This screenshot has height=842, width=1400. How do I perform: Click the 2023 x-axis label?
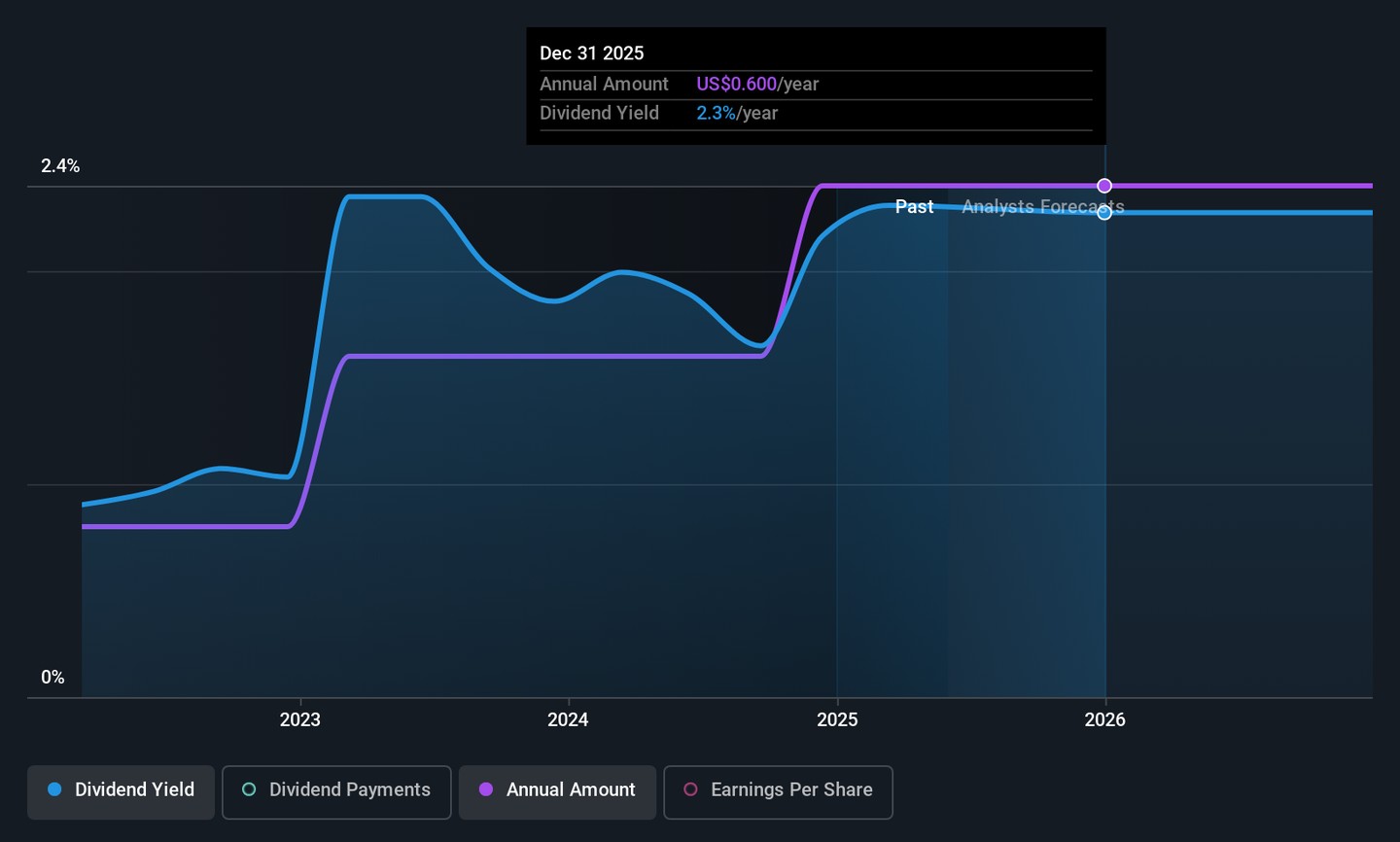299,719
